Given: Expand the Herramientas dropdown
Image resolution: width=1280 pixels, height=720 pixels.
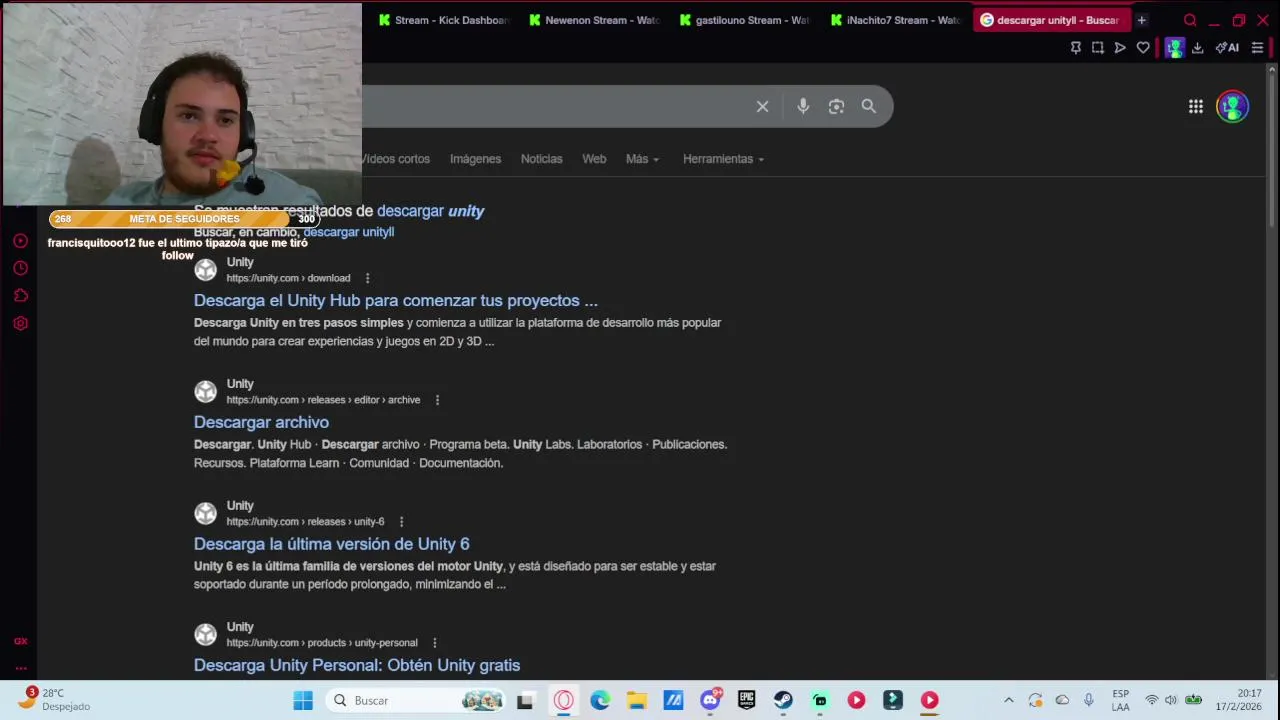Looking at the screenshot, I should 723,159.
